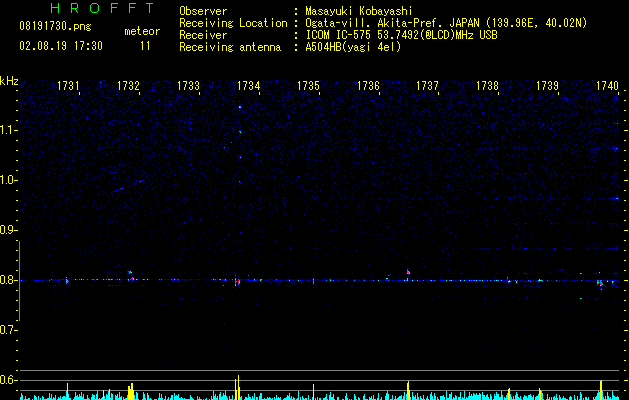Click the meteor echo near 1740 at 0.8 kHz
This screenshot has height=400, width=629.
click(x=600, y=284)
